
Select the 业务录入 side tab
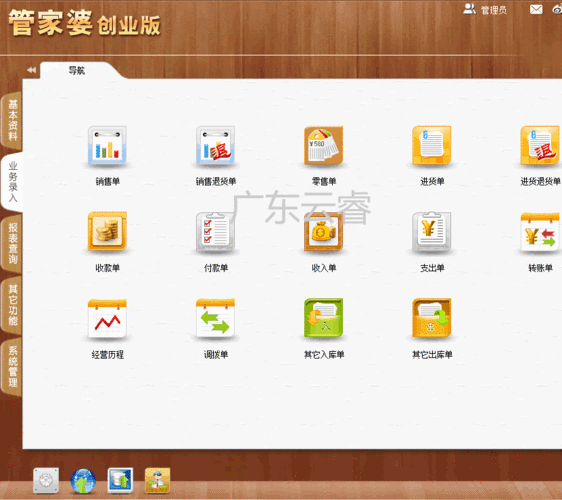[12, 182]
